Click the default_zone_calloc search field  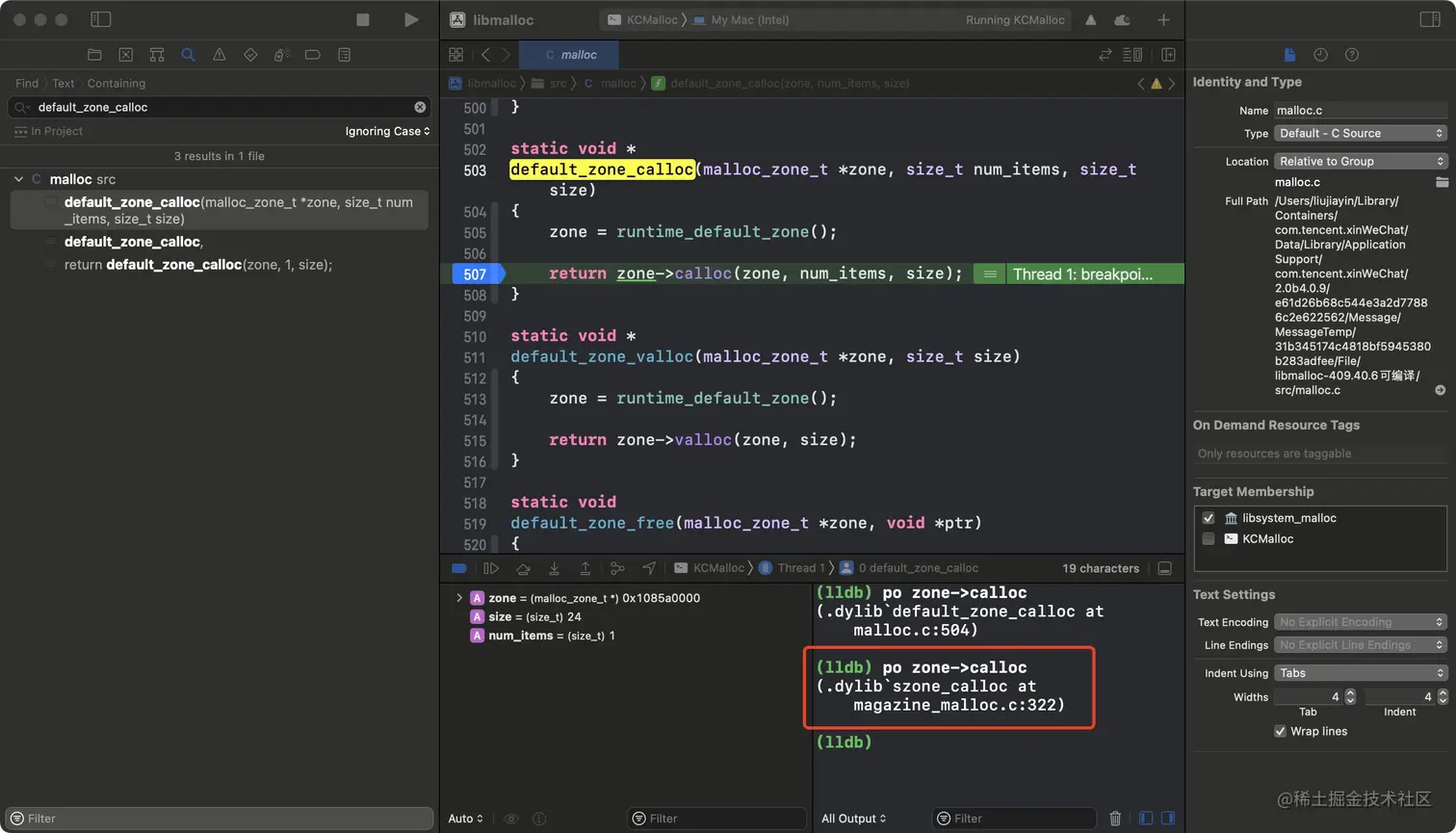pyautogui.click(x=220, y=107)
